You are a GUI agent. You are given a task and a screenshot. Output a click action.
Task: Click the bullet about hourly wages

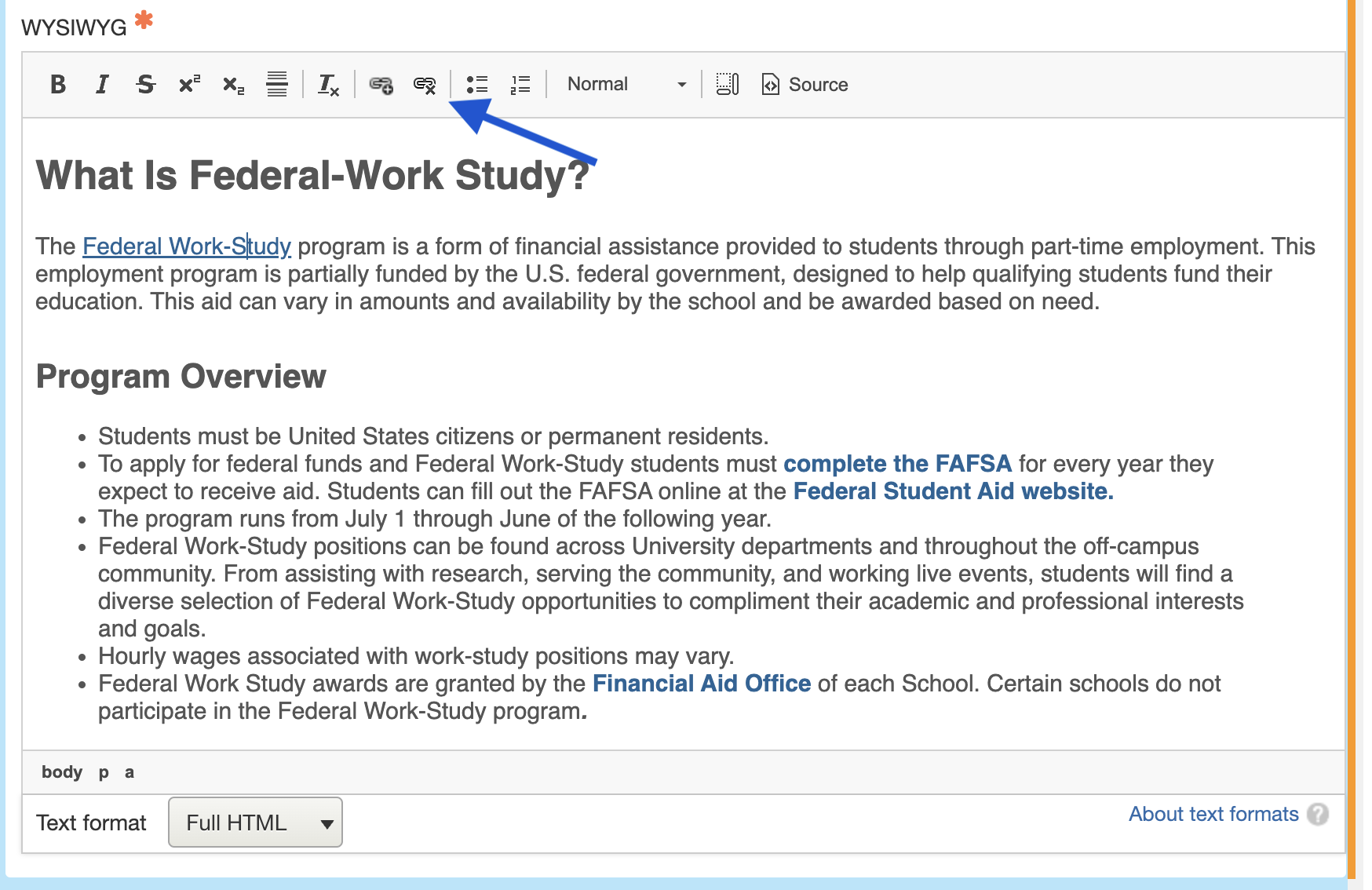tap(416, 656)
